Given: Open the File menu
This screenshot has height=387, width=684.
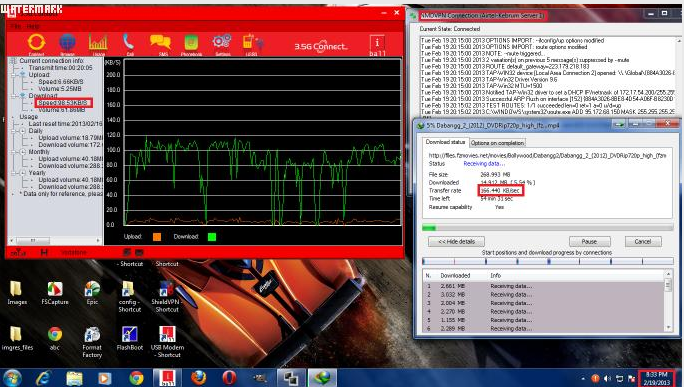Looking at the screenshot, I should coord(16,27).
